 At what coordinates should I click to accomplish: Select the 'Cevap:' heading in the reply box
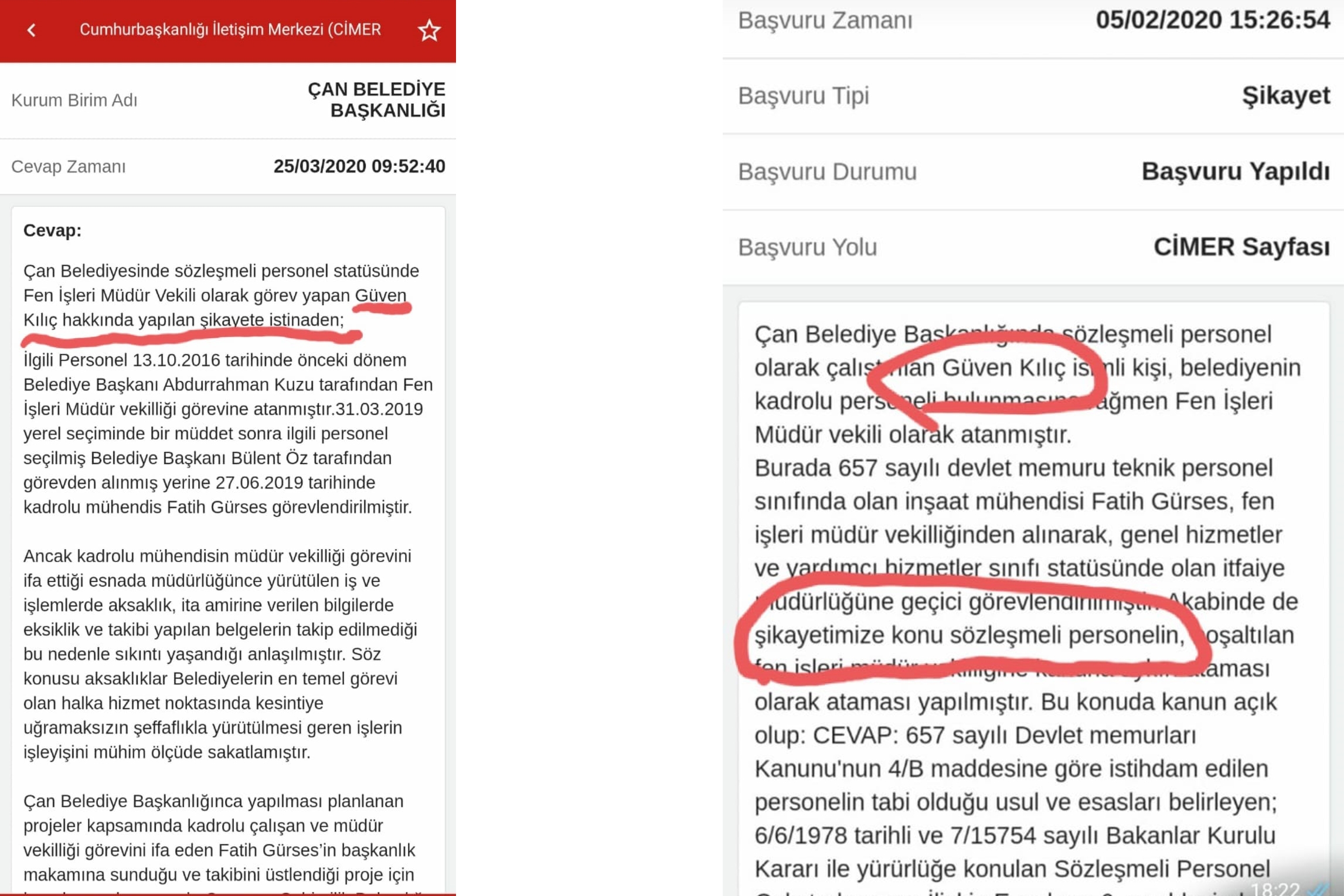[x=52, y=230]
